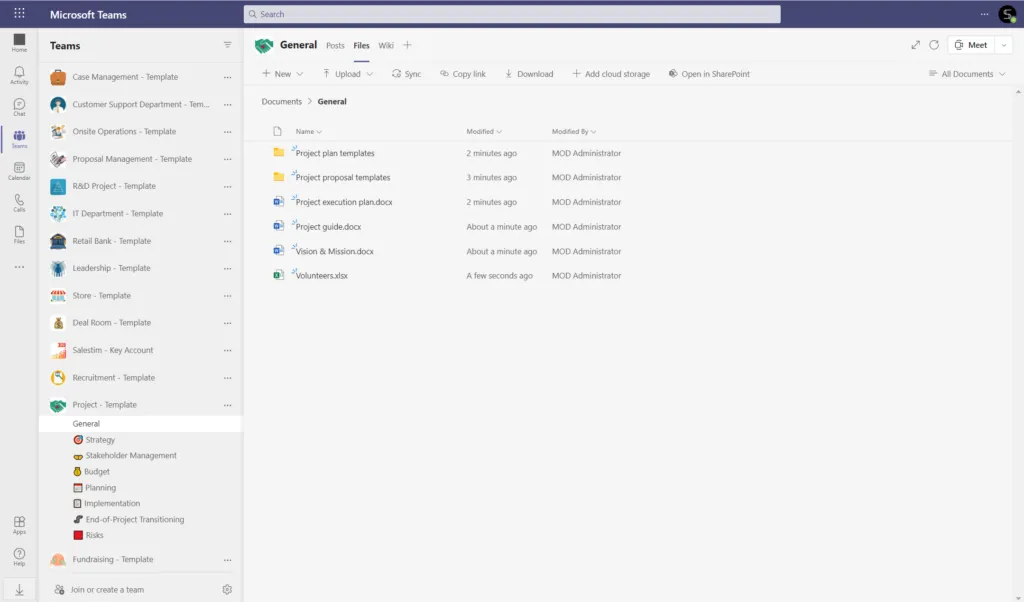
Task: Click the Case Management team avatar
Action: [58, 77]
